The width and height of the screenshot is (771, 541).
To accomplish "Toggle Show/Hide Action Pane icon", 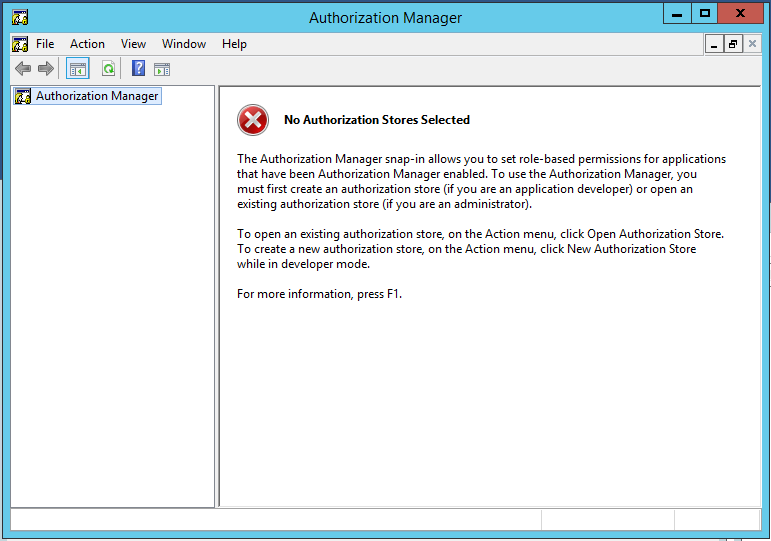I will 162,69.
